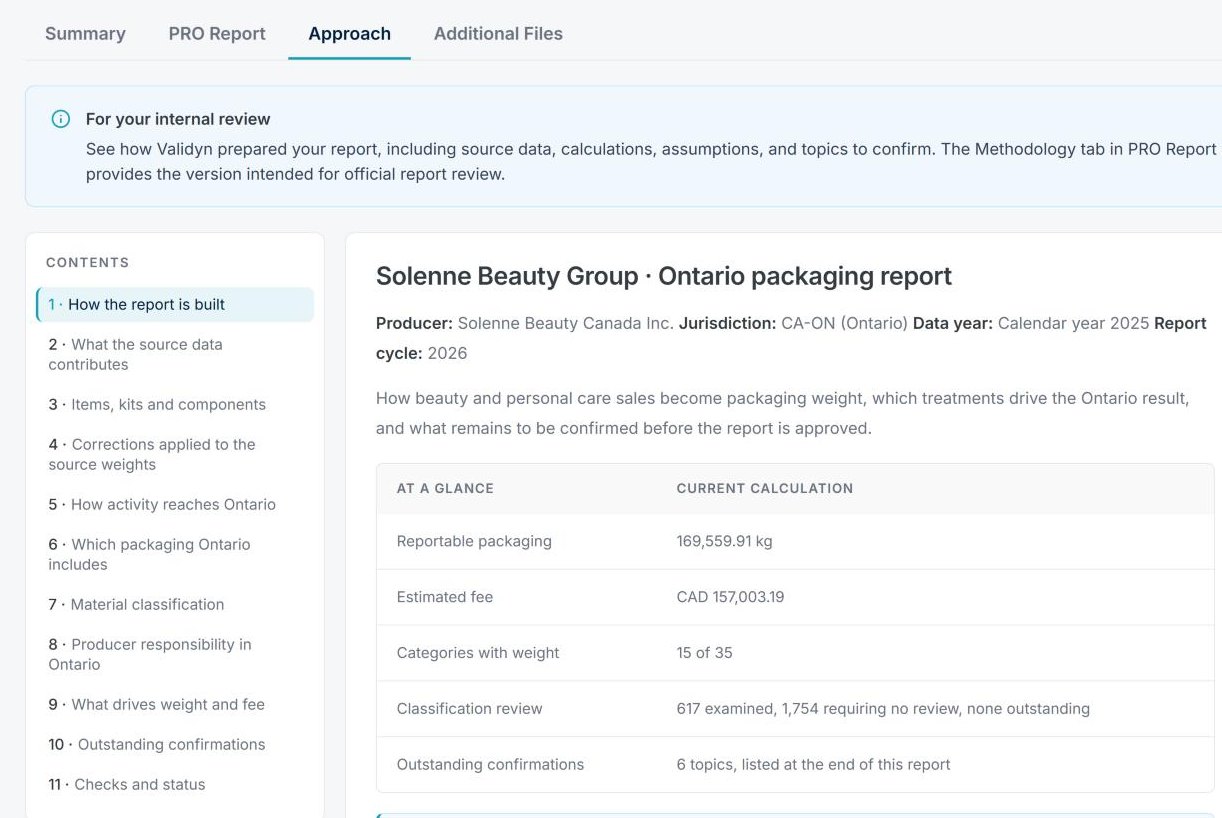This screenshot has height=818, width=1222.
Task: Click the 'Estimated fee' row label
Action: pos(445,597)
